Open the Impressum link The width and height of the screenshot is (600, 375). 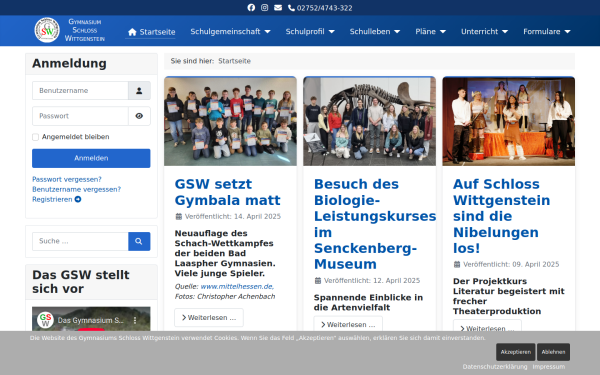tap(549, 367)
